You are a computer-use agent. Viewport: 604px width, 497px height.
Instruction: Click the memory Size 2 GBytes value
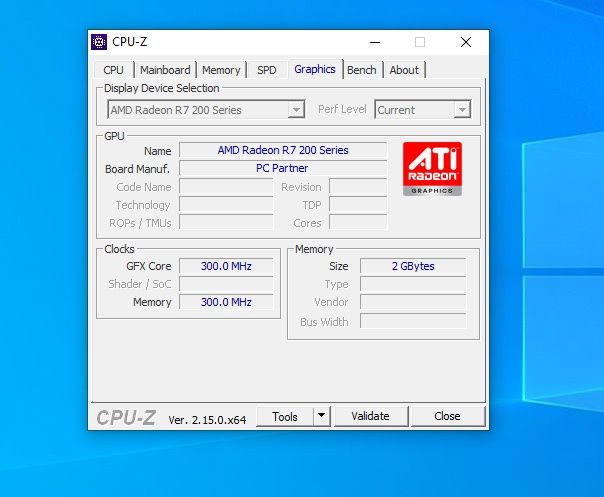tap(413, 266)
